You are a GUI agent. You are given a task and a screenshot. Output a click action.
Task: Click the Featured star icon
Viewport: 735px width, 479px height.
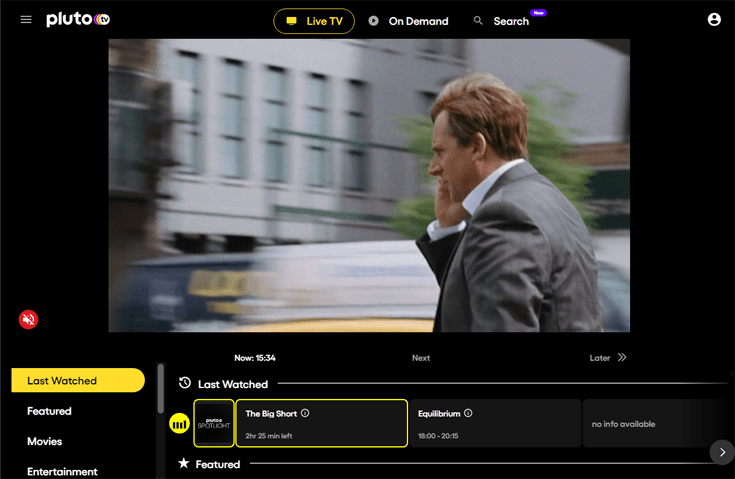coord(184,463)
